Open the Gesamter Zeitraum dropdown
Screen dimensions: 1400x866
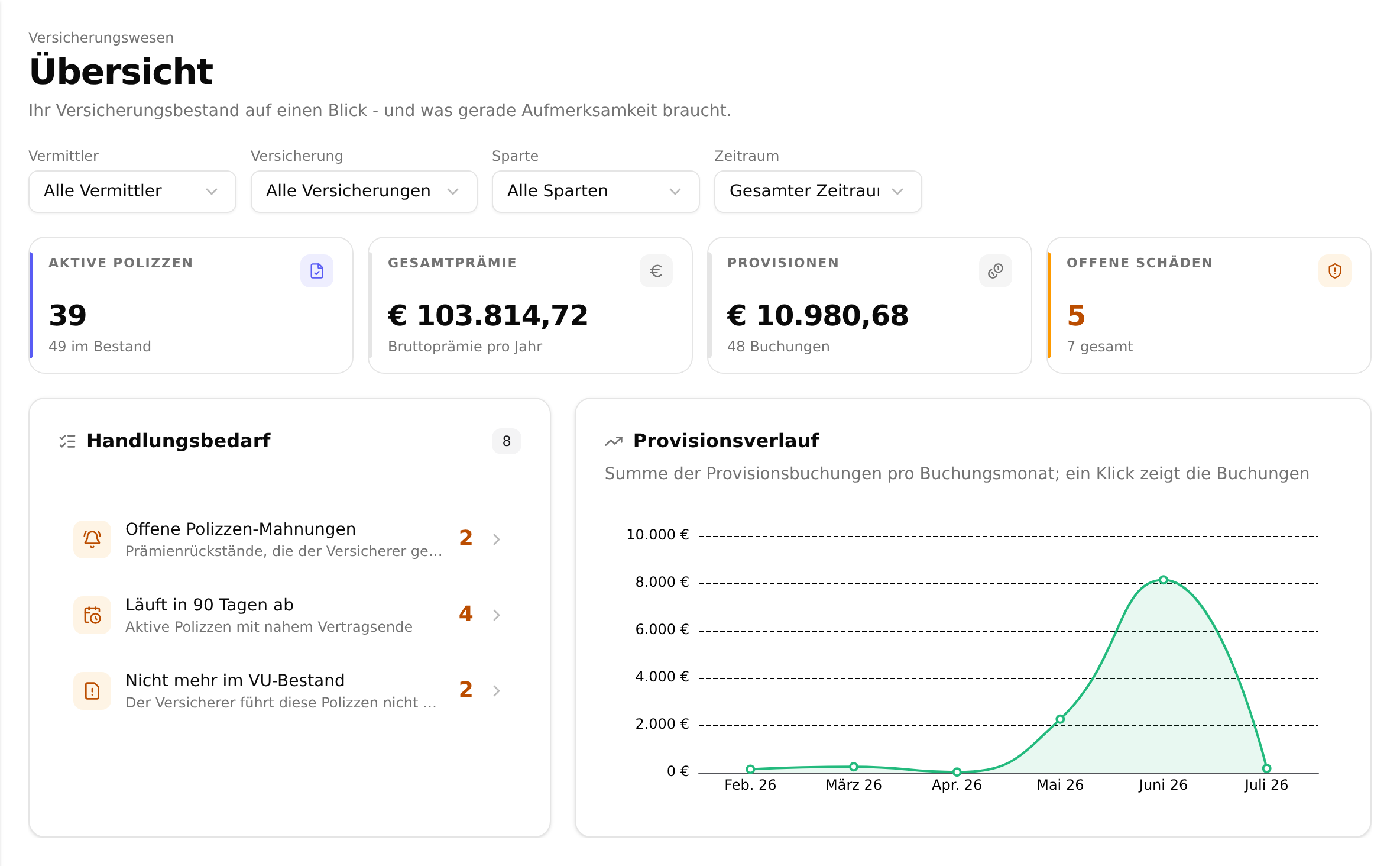coord(818,191)
